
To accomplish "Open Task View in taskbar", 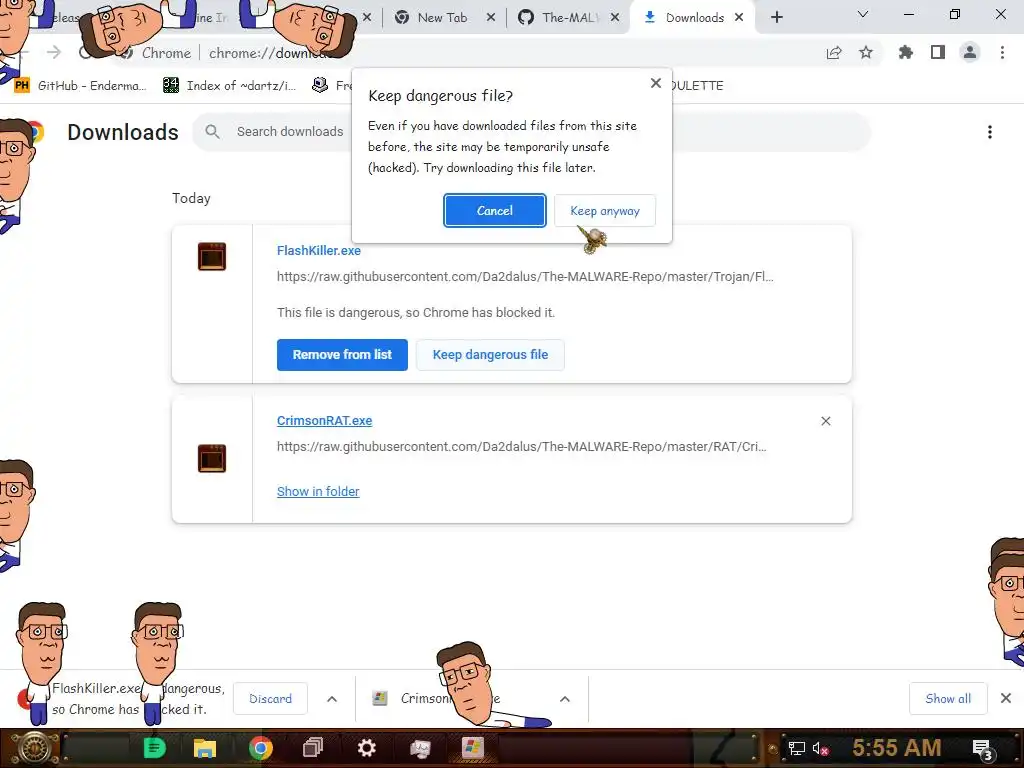I will pos(313,748).
